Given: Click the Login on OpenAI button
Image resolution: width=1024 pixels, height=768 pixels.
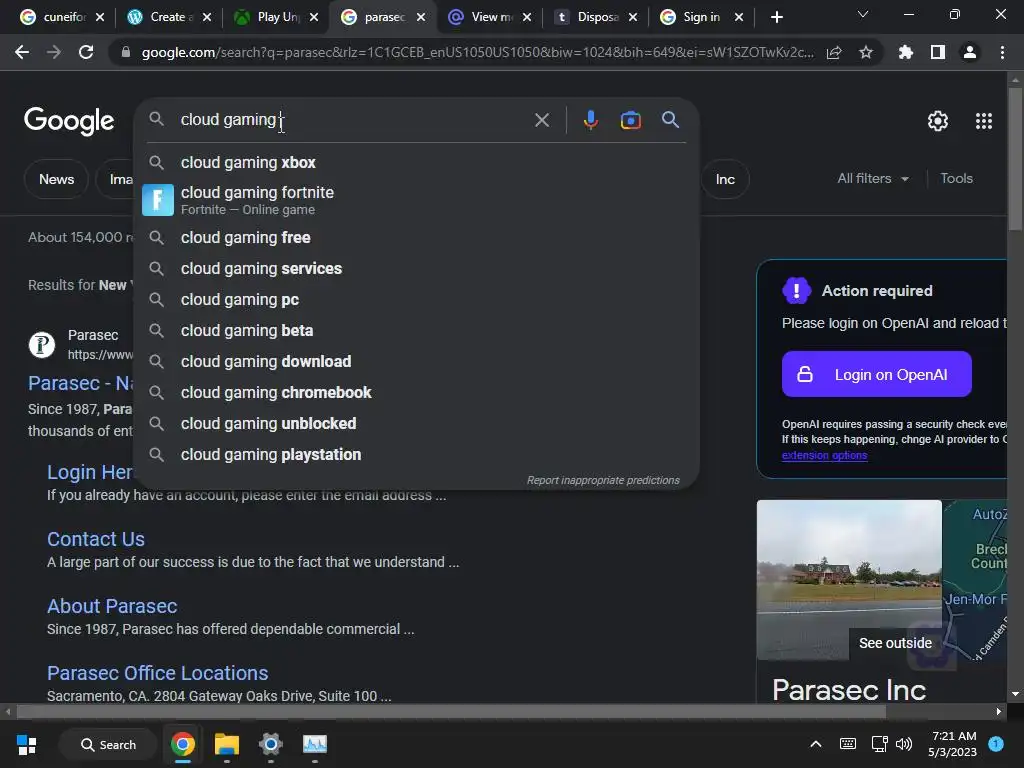Looking at the screenshot, I should click(876, 374).
